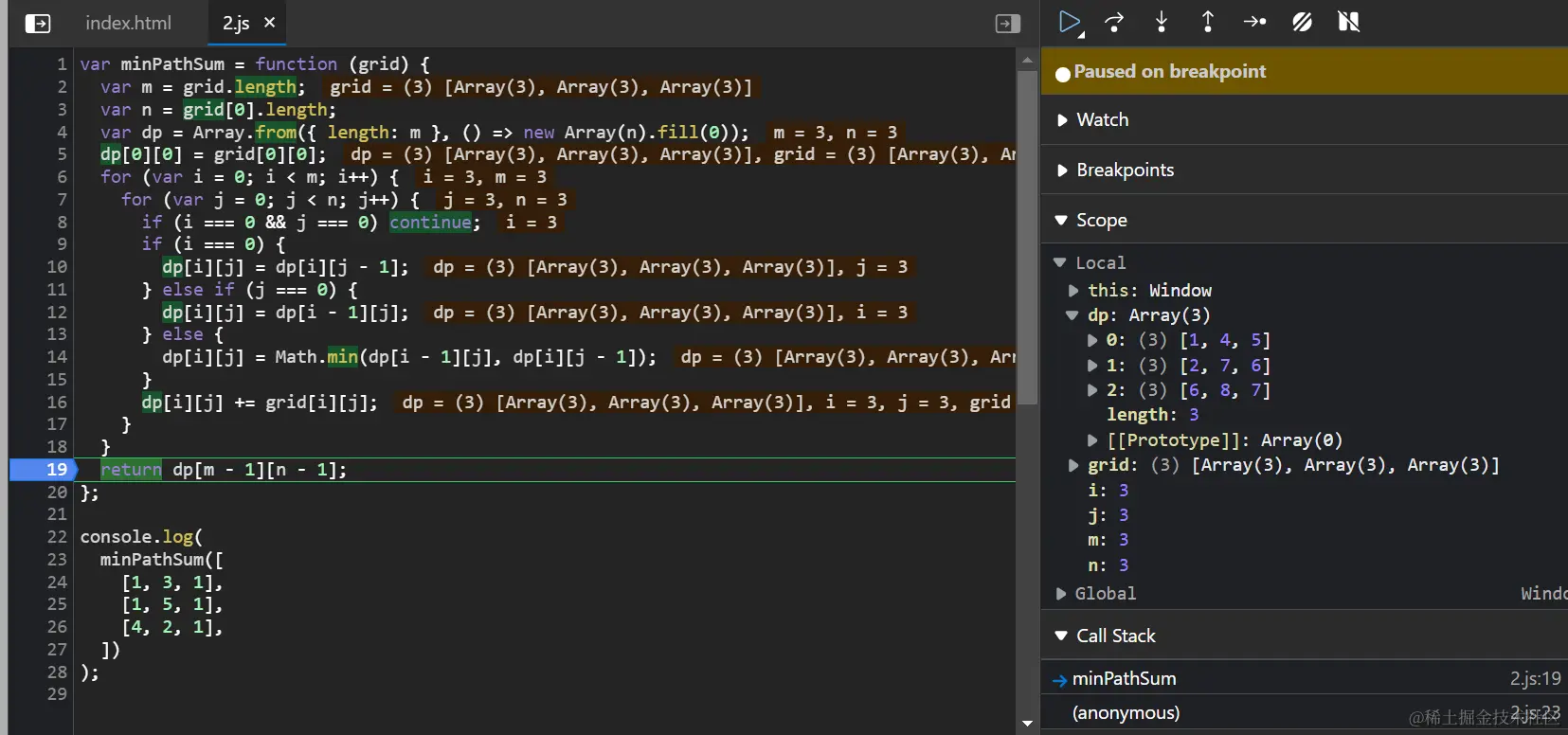Click the 'return' keyword on line 19

(x=131, y=470)
